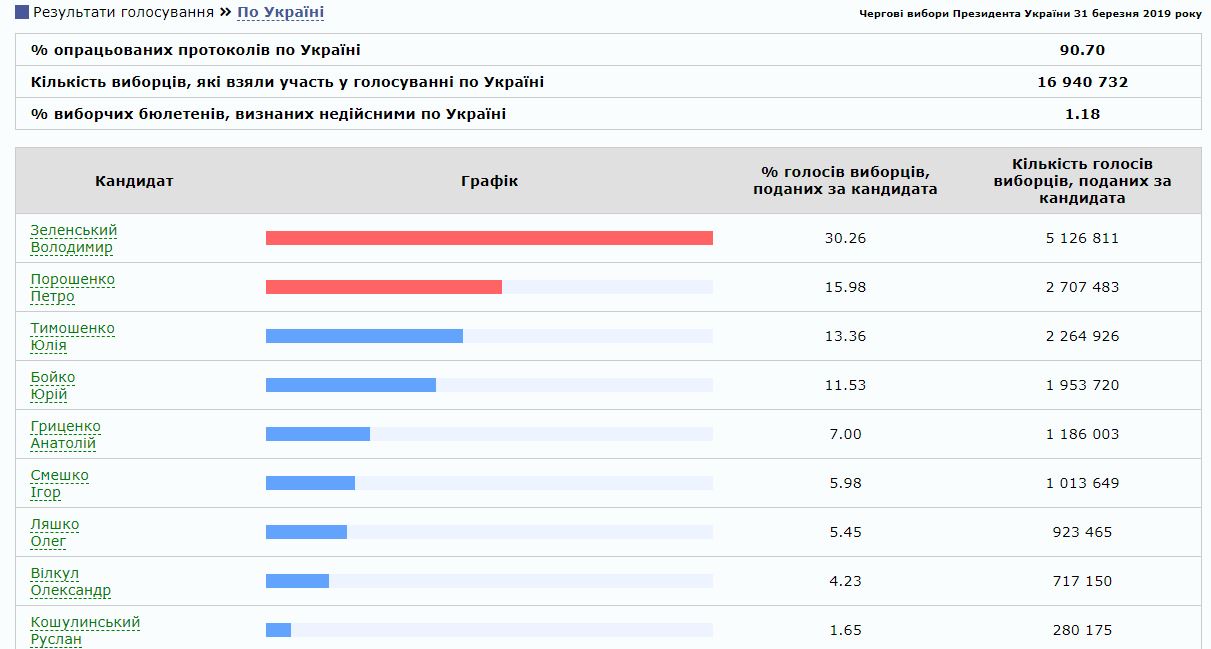This screenshot has height=649, width=1211.
Task: Select the Порошенко Петро candidate link
Action: point(72,287)
